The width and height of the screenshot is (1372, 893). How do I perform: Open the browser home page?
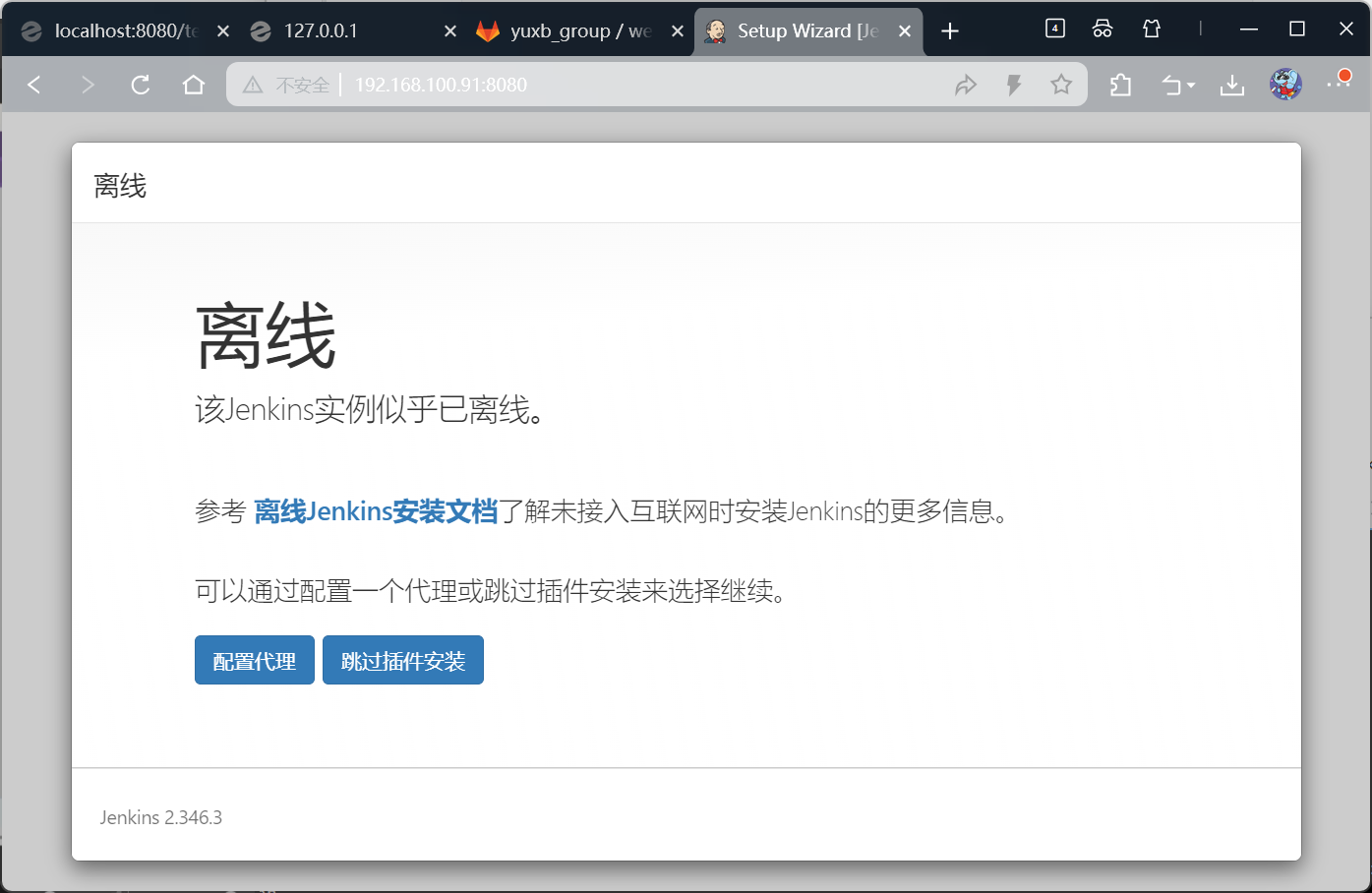tap(194, 85)
